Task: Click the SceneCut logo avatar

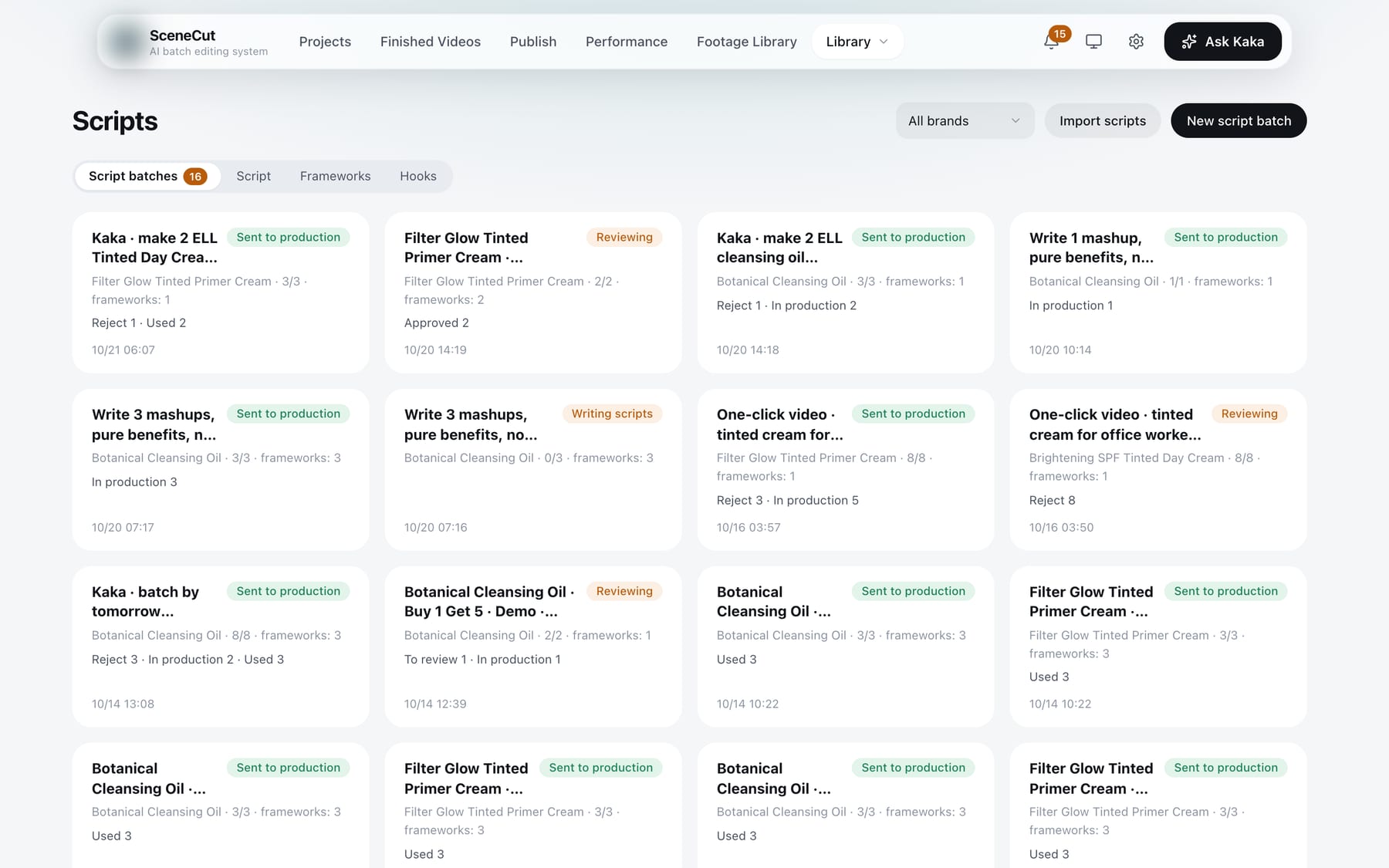Action: coord(126,42)
